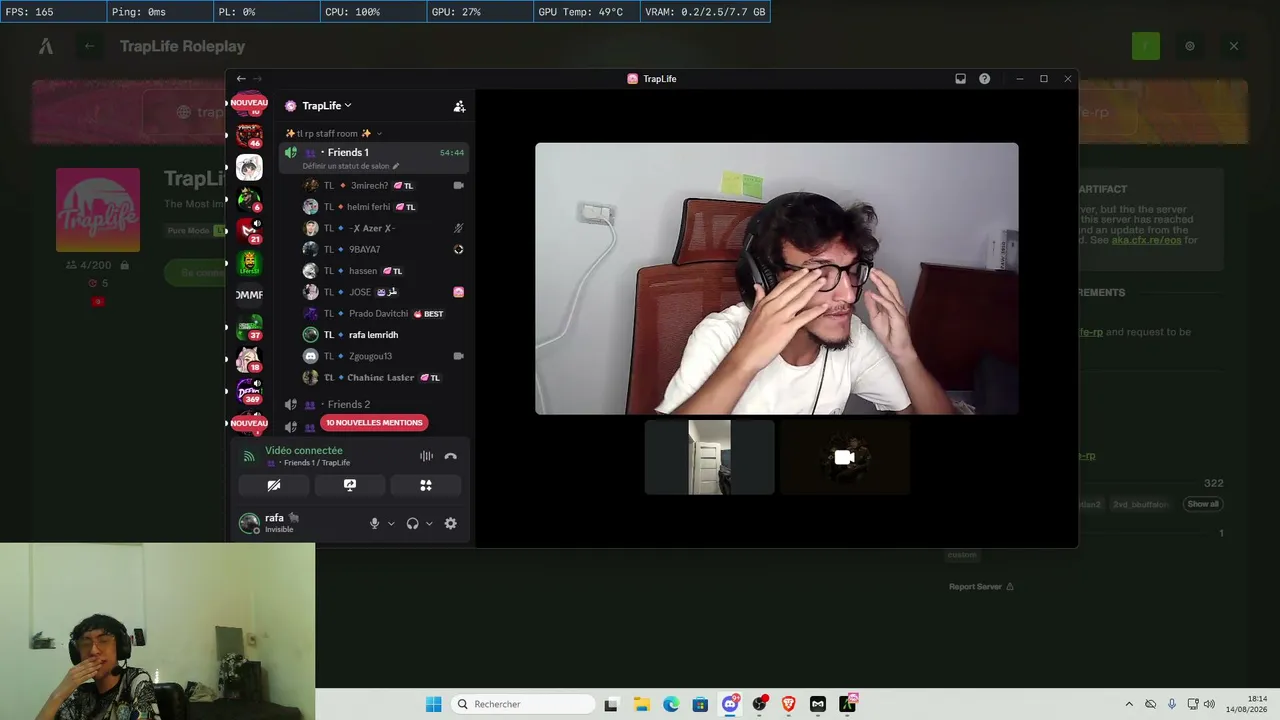
Task: Open FiveM settings gear icon
Action: [1190, 46]
